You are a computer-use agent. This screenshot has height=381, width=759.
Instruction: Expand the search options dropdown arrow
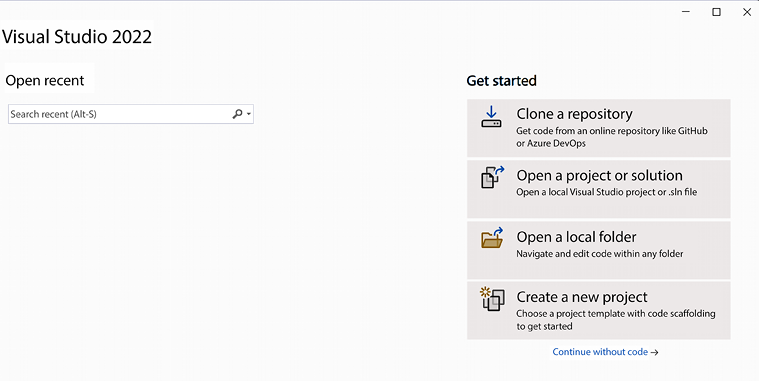249,114
